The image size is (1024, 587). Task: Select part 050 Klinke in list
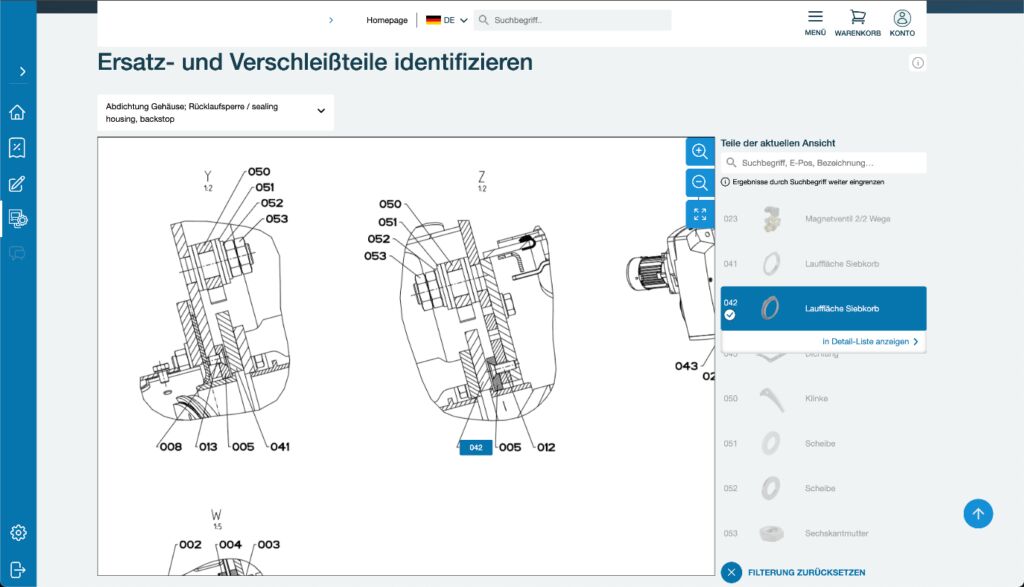pyautogui.click(x=822, y=398)
